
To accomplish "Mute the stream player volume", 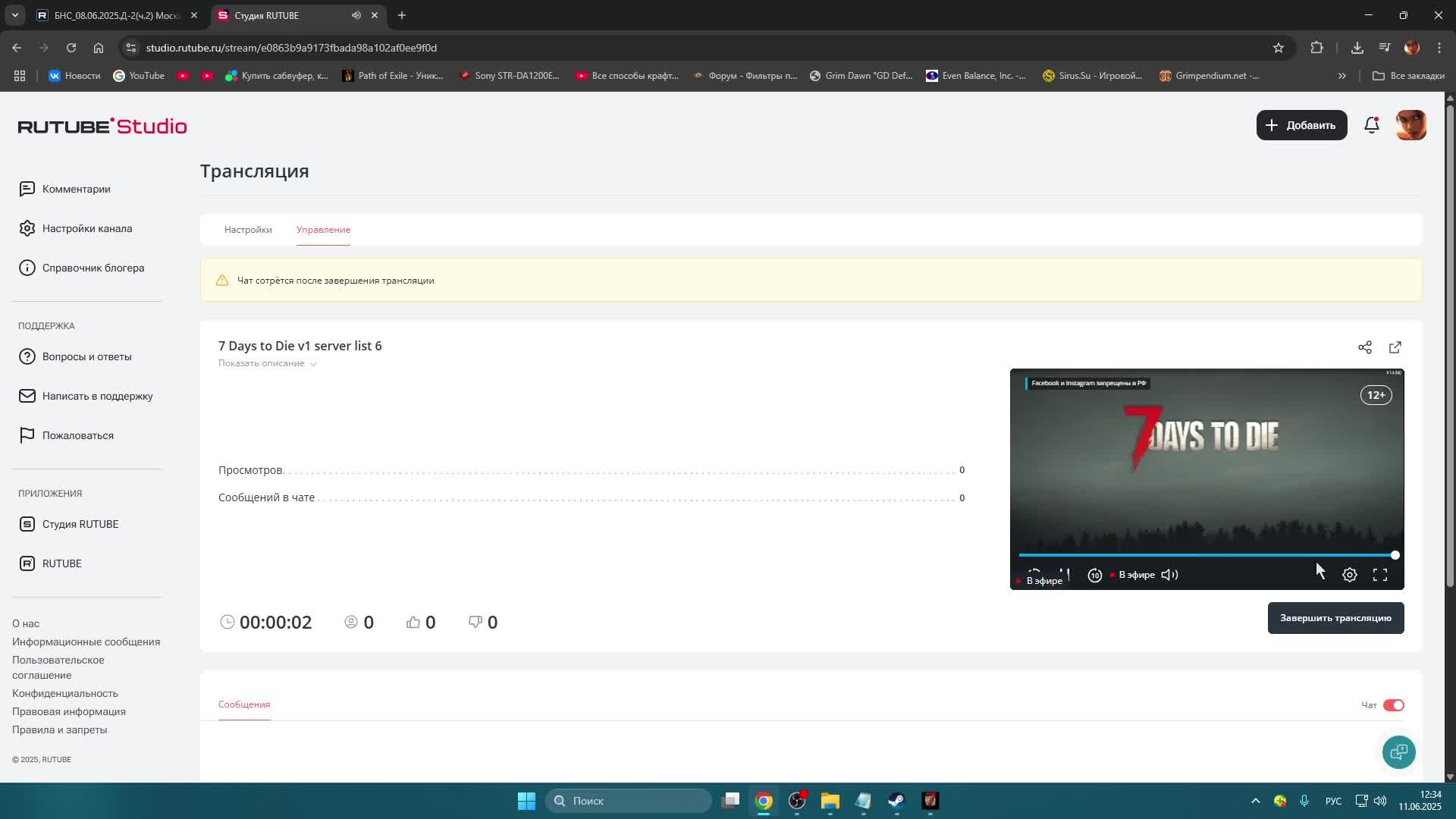I will pyautogui.click(x=1169, y=575).
